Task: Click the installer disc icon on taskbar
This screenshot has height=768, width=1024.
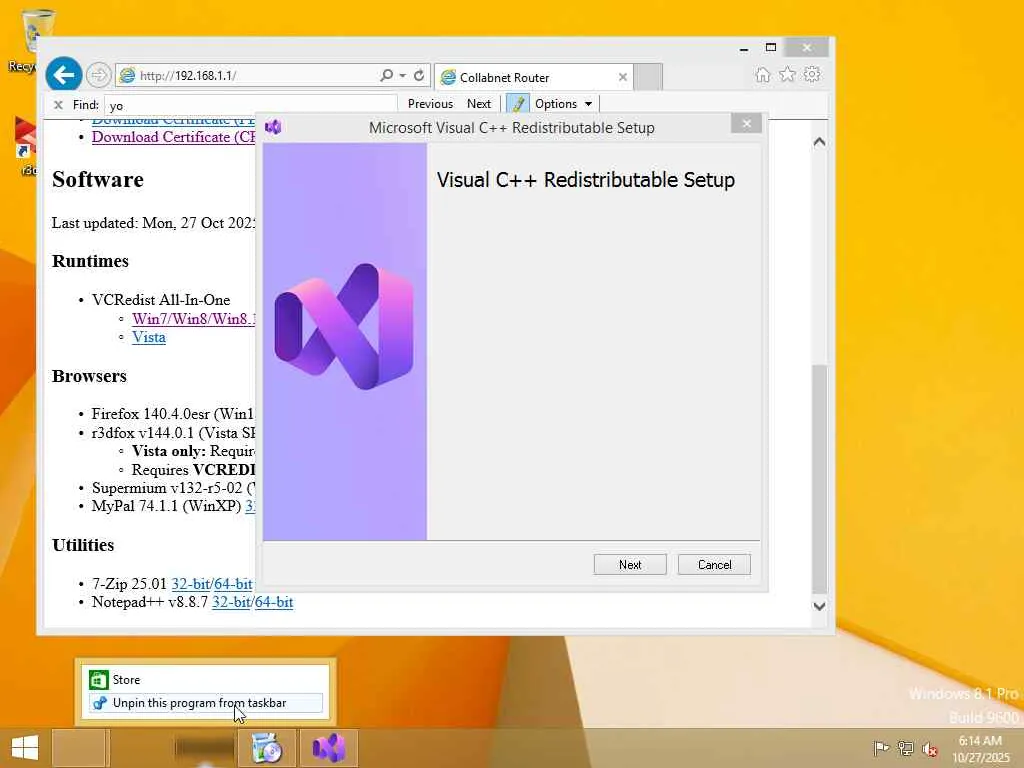Action: point(266,748)
